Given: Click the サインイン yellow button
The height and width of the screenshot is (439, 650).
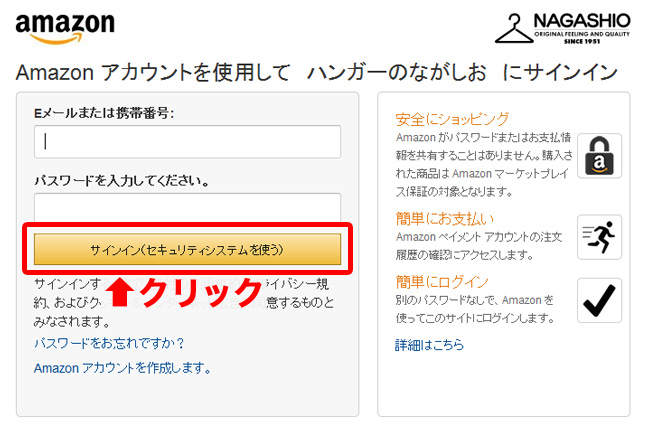Looking at the screenshot, I should point(187,249).
